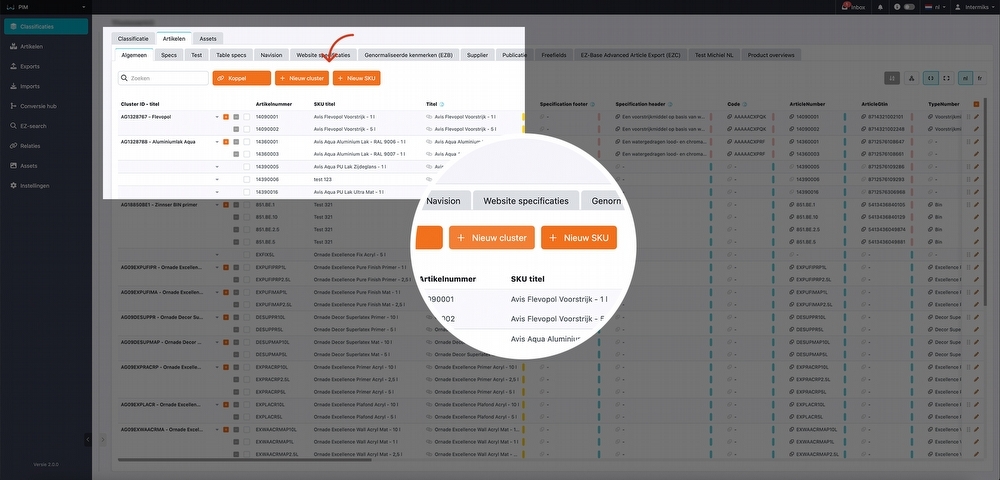
Task: Open the Inbox notifications icon
Action: point(853,7)
